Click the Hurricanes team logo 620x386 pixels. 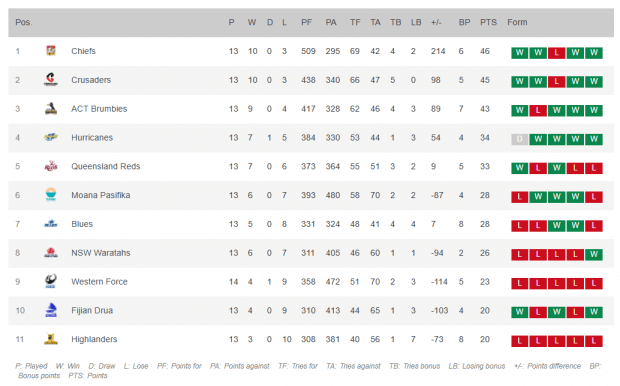click(51, 137)
